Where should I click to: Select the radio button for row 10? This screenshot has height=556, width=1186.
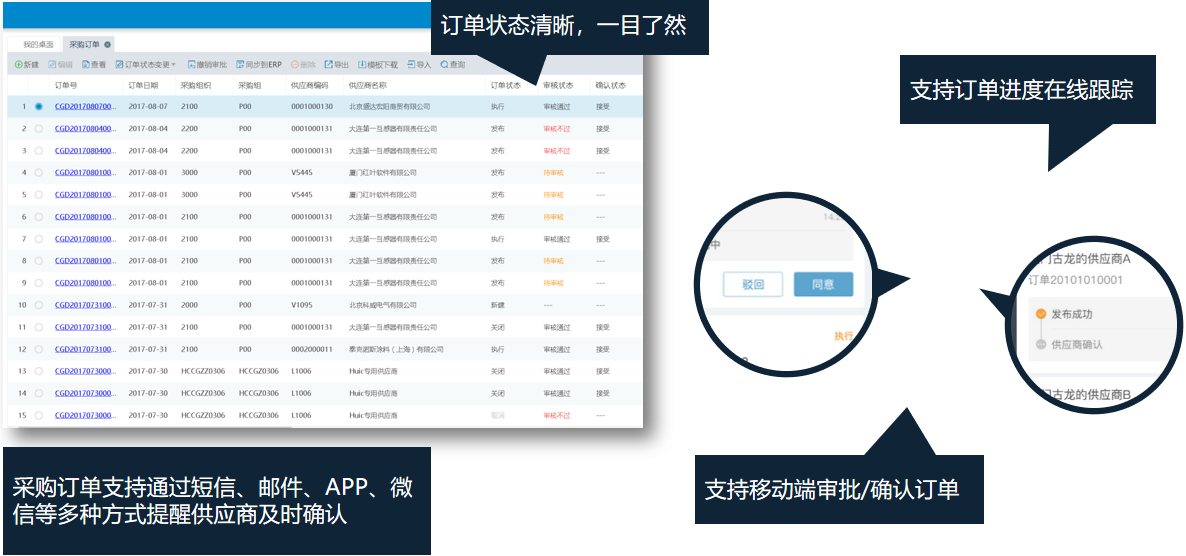pyautogui.click(x=39, y=305)
